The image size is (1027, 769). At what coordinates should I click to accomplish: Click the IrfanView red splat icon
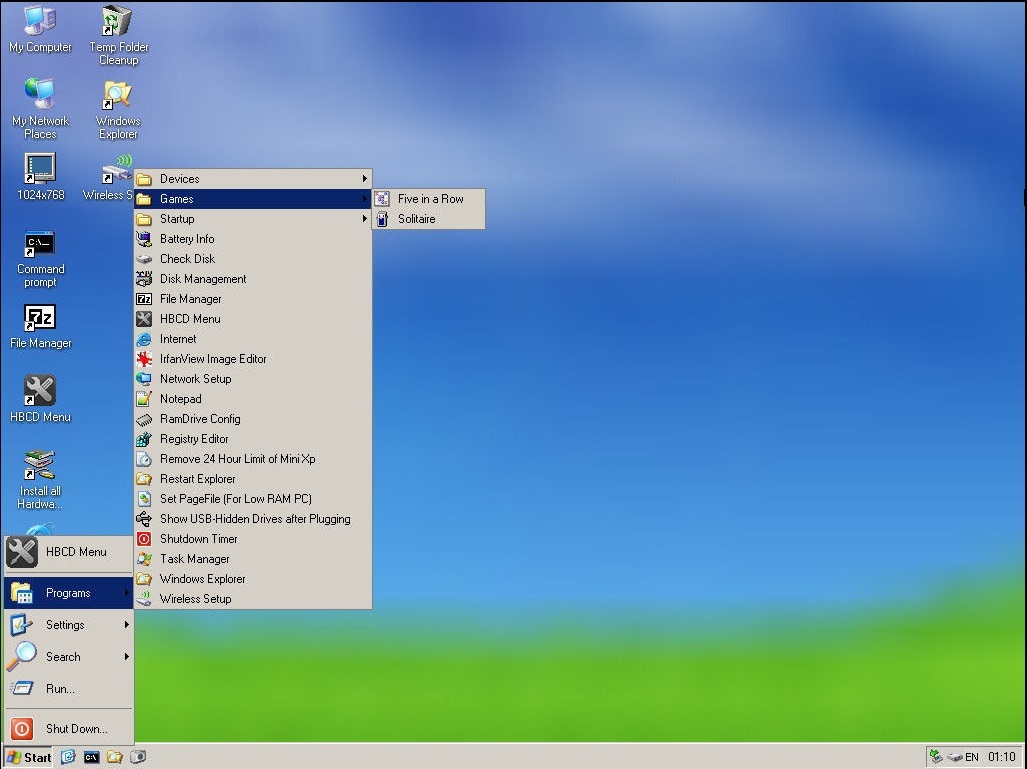144,359
